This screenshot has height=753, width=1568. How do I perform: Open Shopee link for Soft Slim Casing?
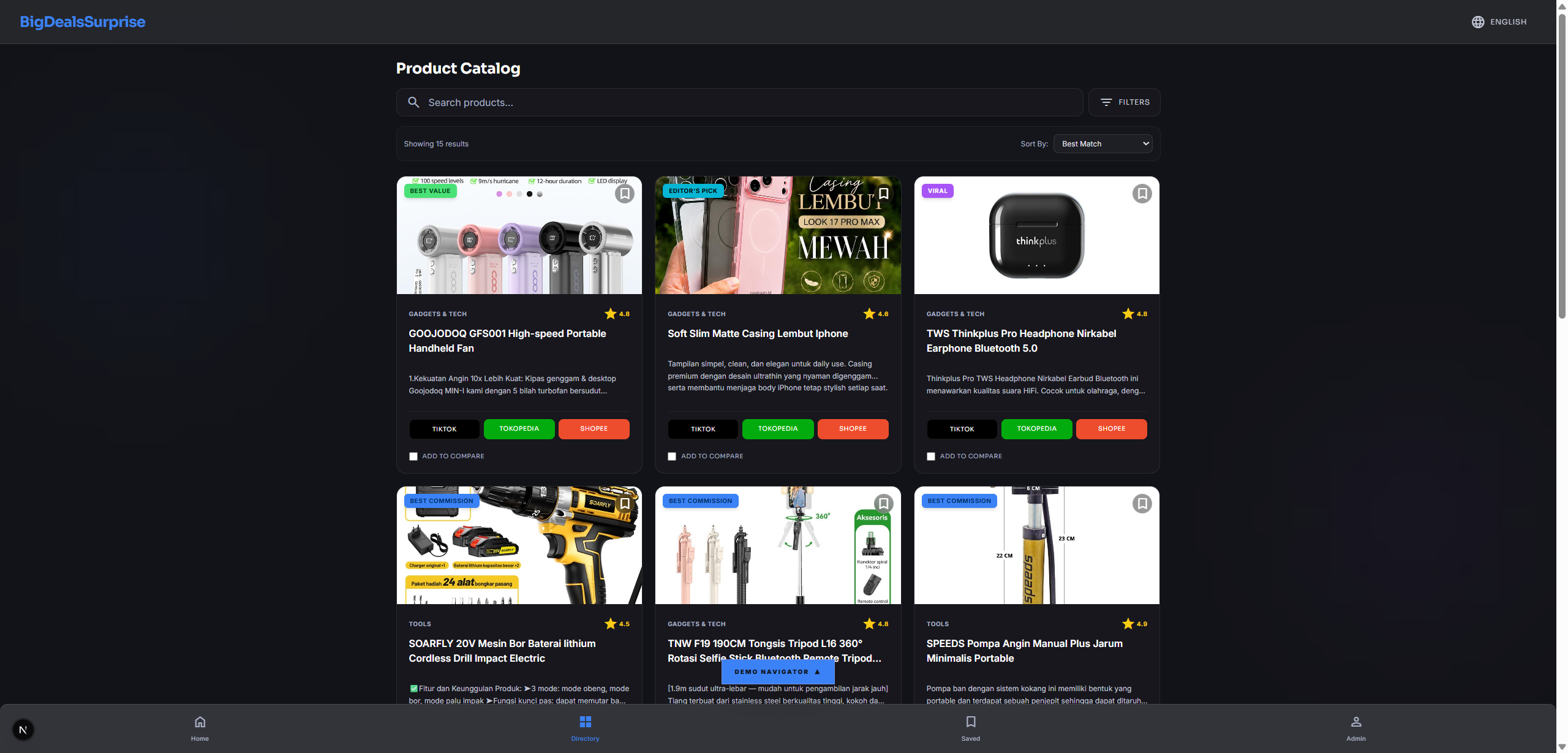[x=853, y=429]
